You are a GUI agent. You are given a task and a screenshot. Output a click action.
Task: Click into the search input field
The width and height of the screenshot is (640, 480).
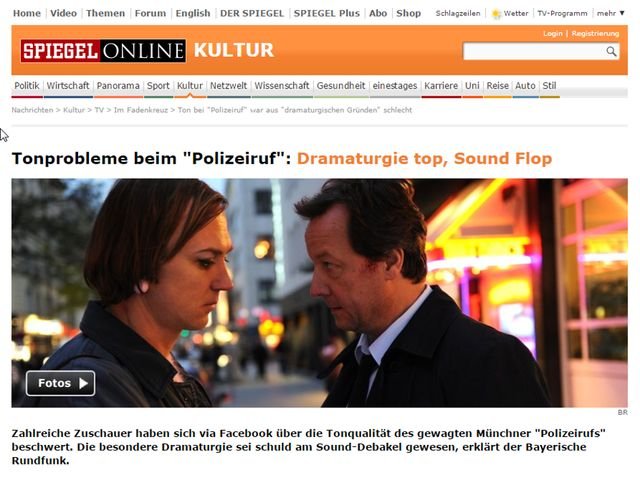pyautogui.click(x=535, y=51)
